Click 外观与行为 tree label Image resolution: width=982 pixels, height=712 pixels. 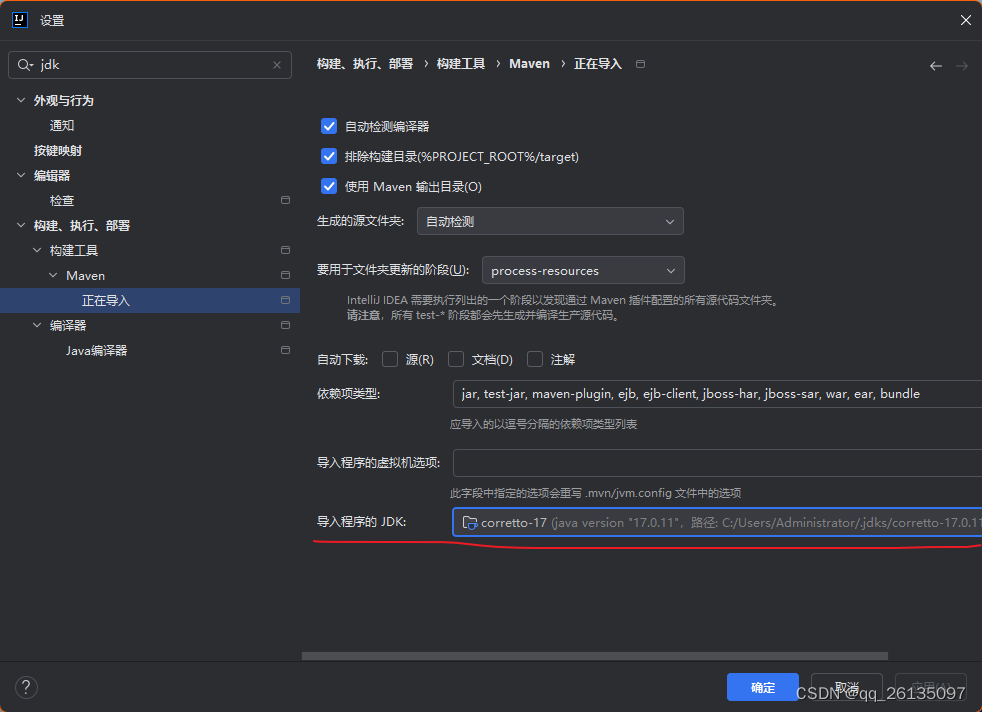(64, 101)
